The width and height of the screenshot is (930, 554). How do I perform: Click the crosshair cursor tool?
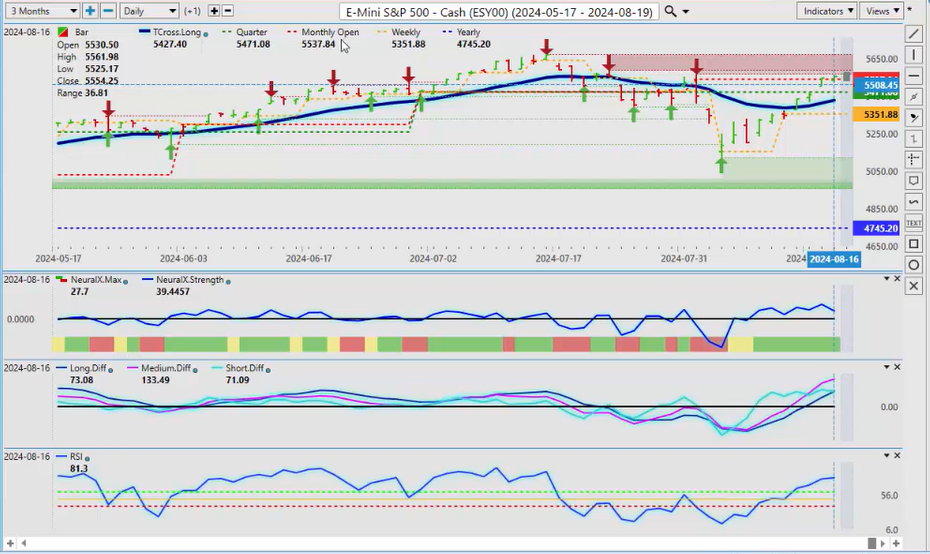tap(914, 159)
